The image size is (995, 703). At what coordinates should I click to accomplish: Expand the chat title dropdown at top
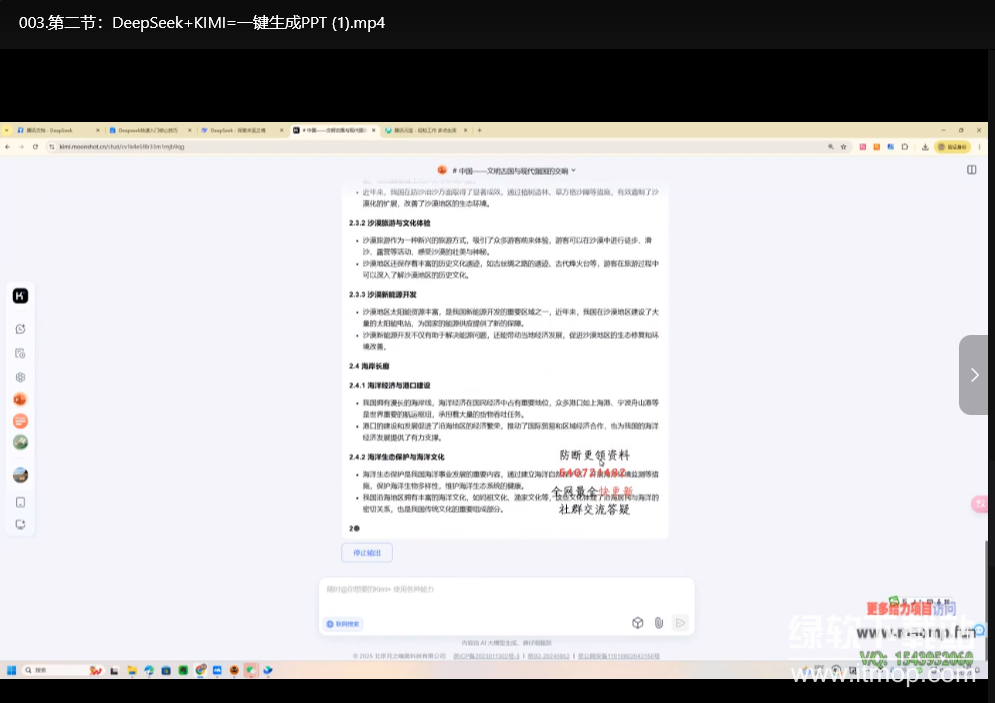pyautogui.click(x=573, y=171)
